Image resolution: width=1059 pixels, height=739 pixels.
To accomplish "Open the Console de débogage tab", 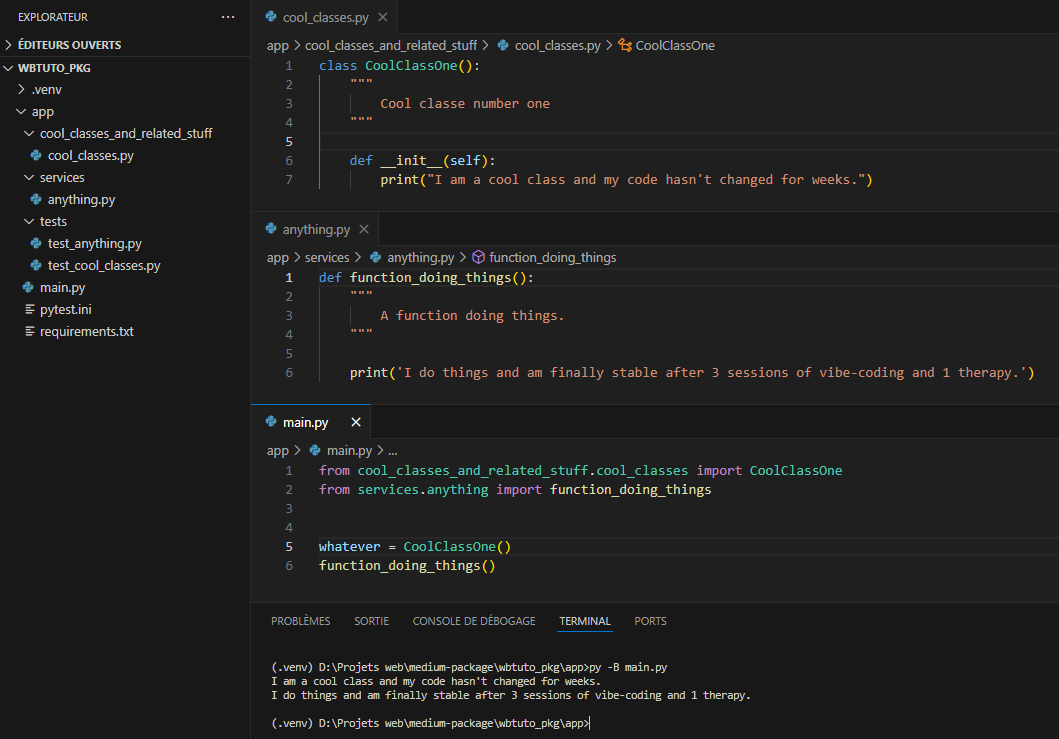I will tap(473, 621).
